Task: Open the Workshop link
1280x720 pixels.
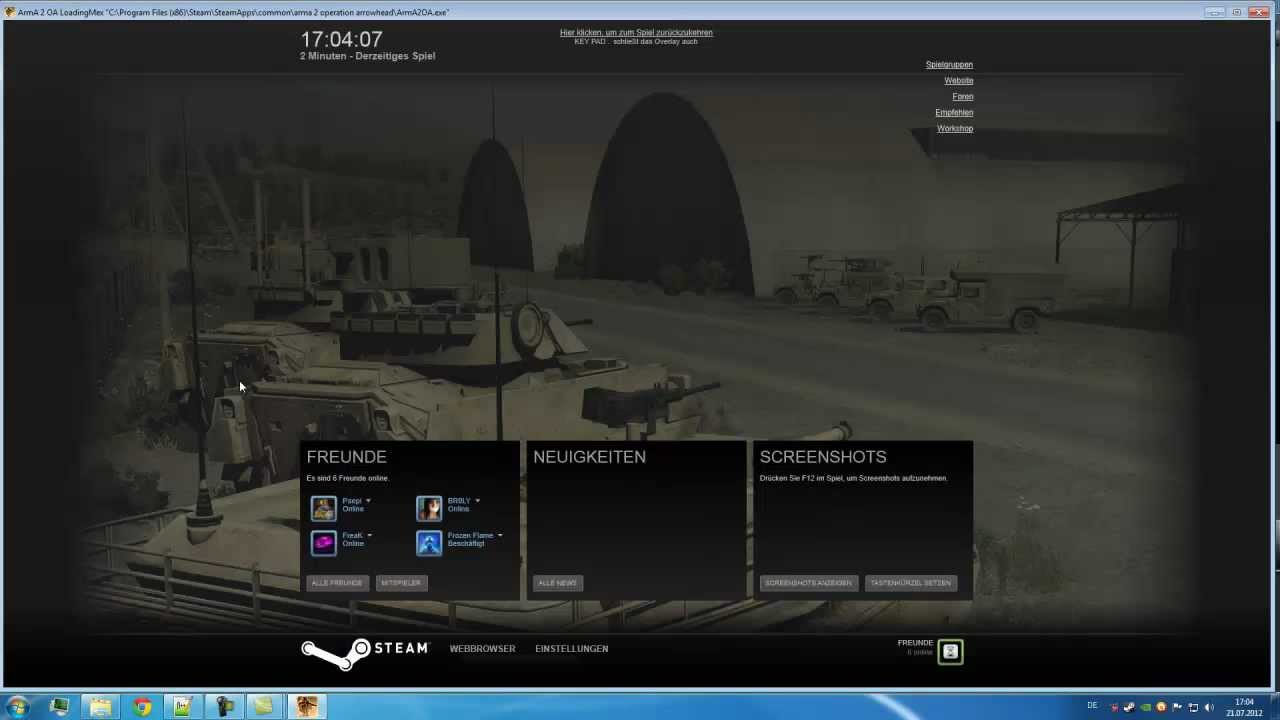Action: (x=955, y=128)
